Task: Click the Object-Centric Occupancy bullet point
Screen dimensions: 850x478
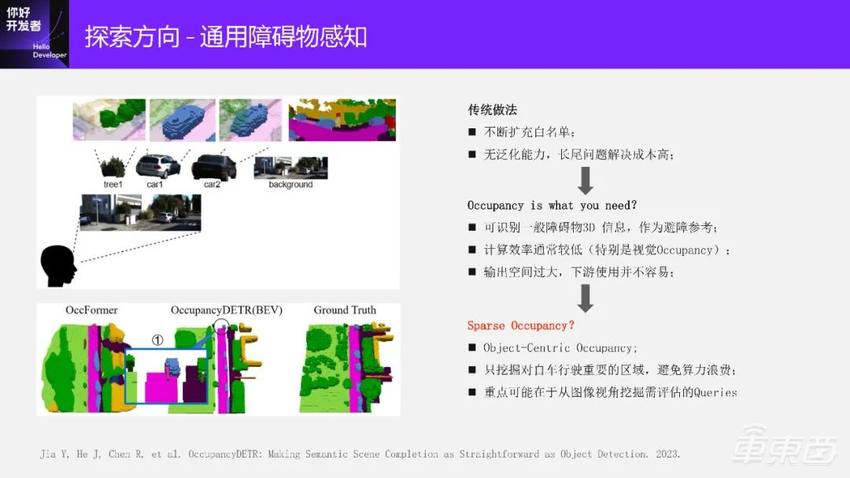Action: [560, 348]
